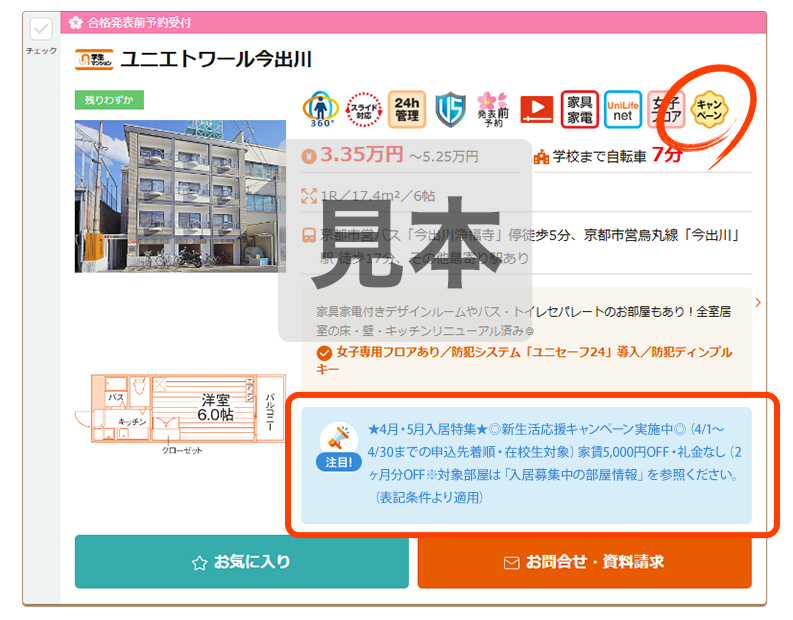
Task: Click the 残りわずか label
Action: click(x=109, y=100)
